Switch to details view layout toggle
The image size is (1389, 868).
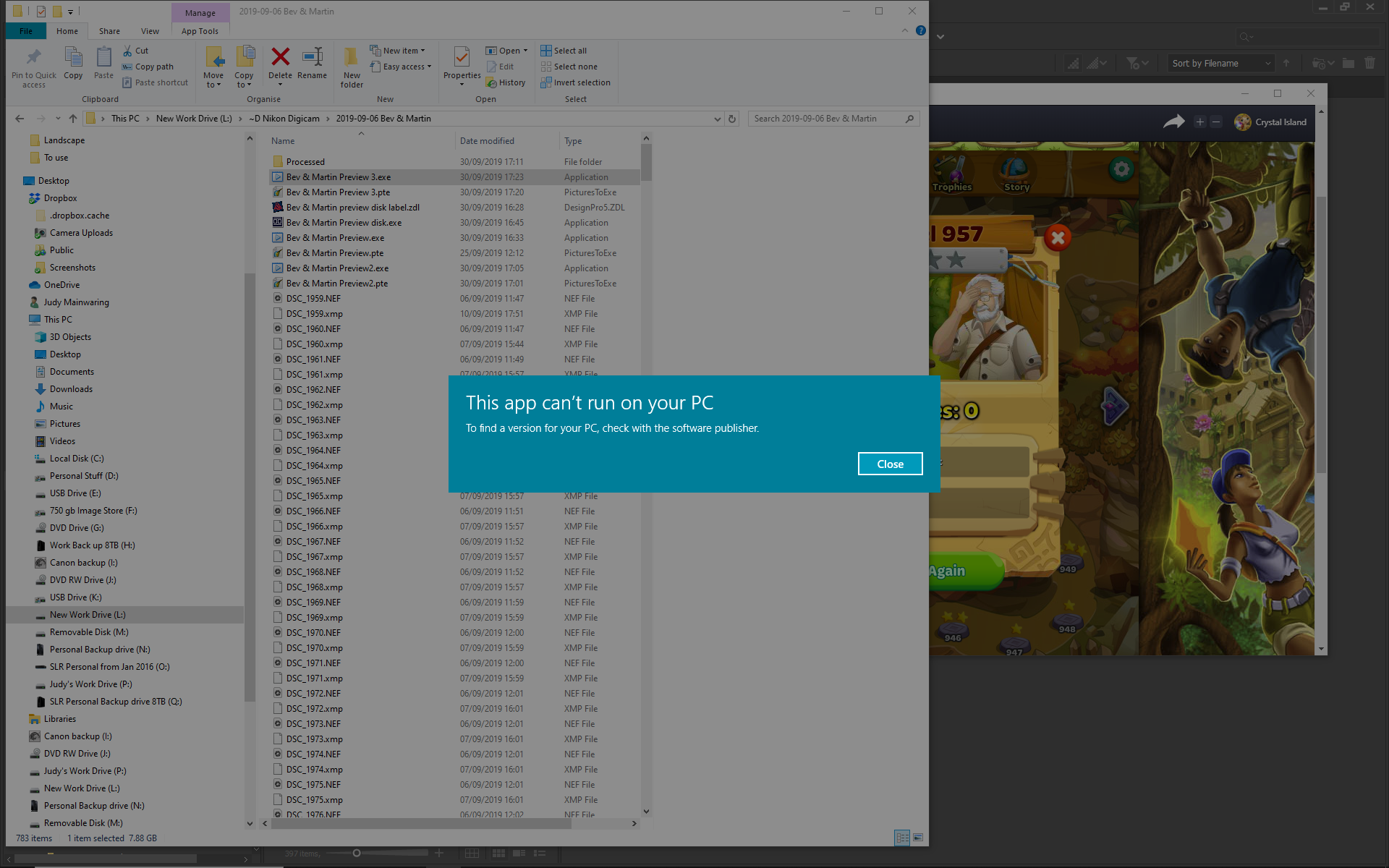click(x=901, y=838)
